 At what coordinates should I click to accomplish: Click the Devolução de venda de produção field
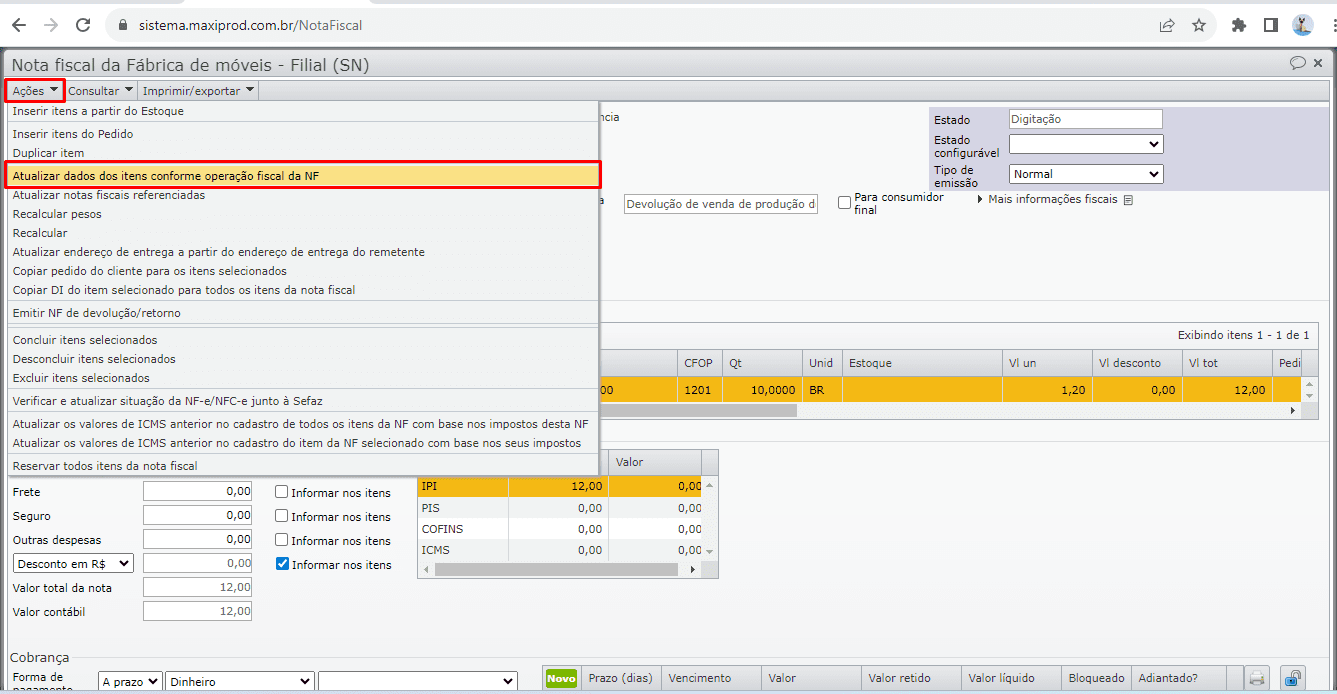point(721,204)
